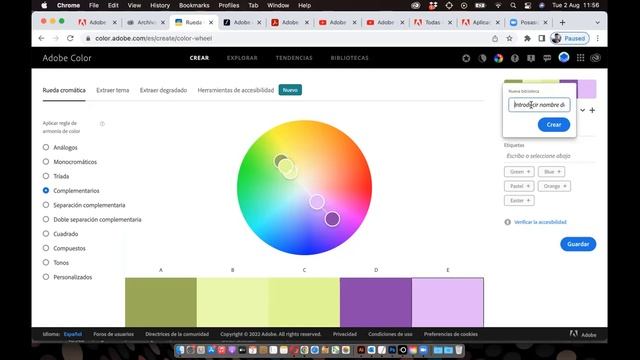
Task: Open the Chrome three-dot menu
Action: 598,38
